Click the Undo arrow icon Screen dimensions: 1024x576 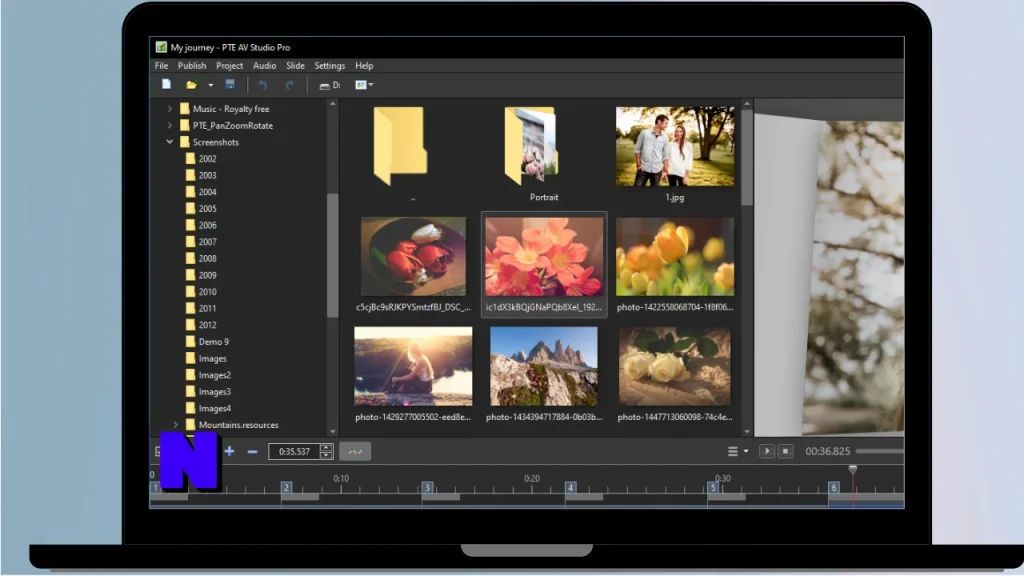pos(263,85)
